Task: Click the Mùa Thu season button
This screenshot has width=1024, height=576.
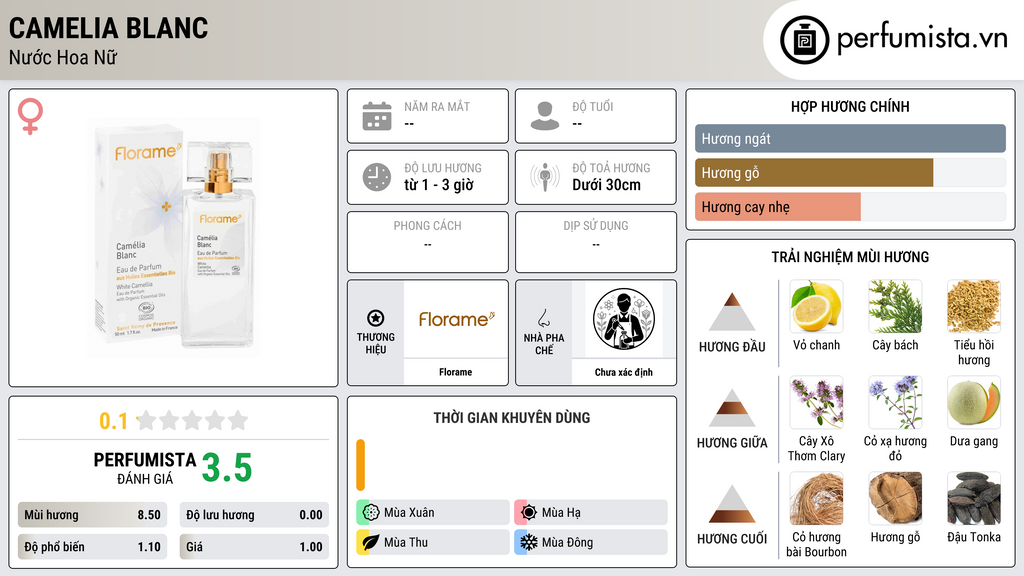Action: (x=432, y=542)
